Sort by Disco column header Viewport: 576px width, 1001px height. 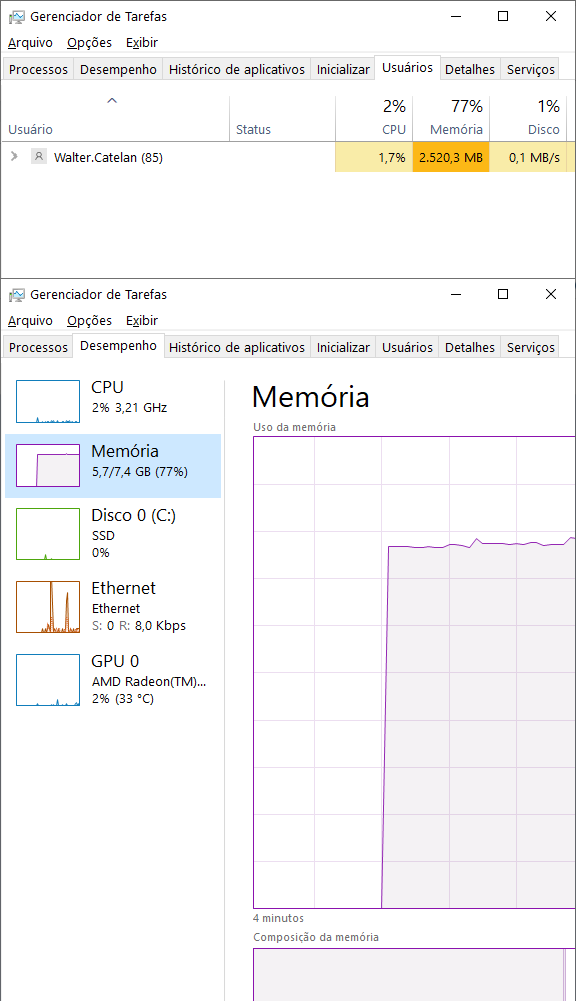click(527, 118)
